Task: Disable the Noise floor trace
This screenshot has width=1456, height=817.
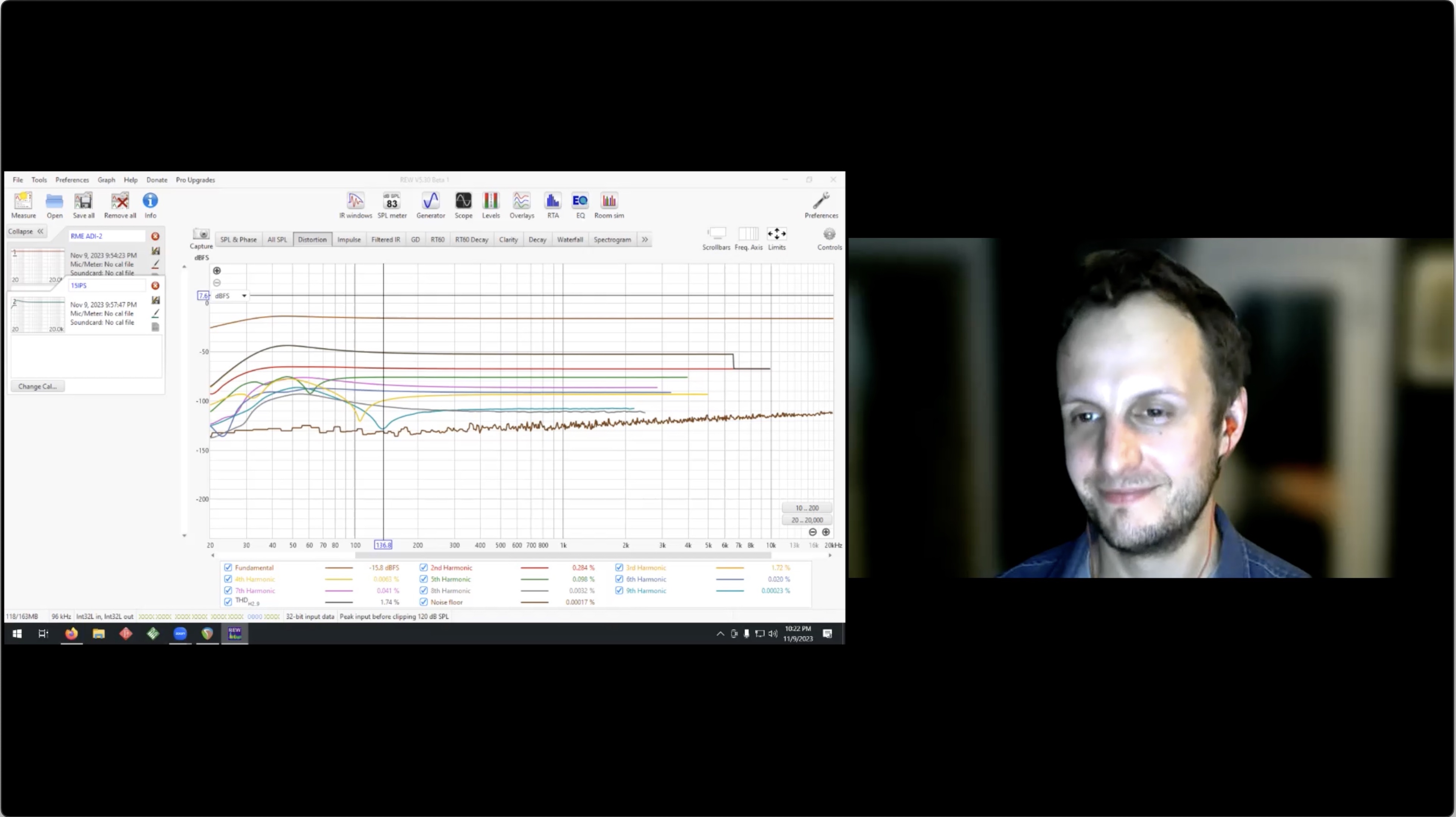Action: click(x=423, y=602)
